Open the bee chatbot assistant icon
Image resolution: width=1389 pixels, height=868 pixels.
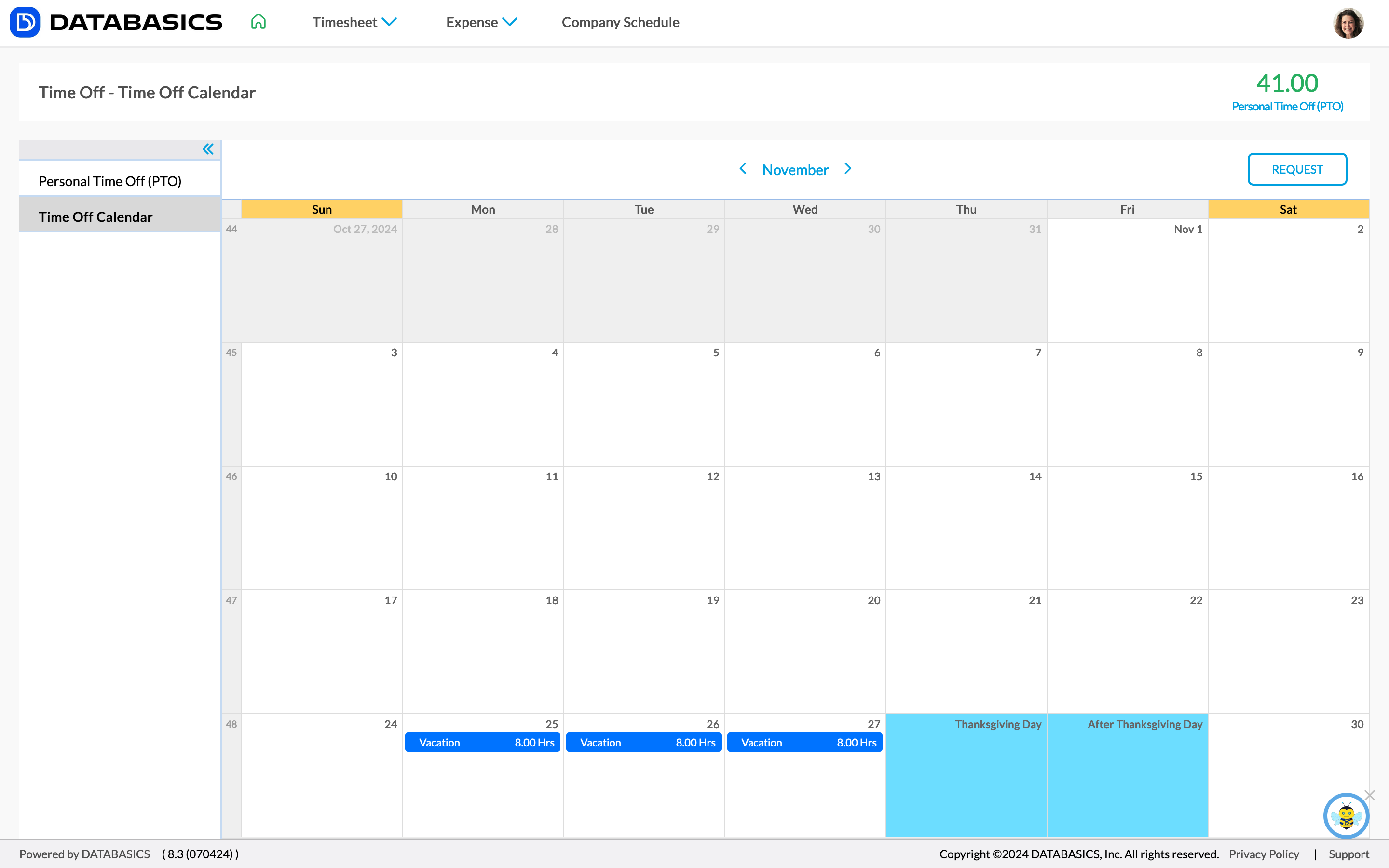tap(1346, 816)
